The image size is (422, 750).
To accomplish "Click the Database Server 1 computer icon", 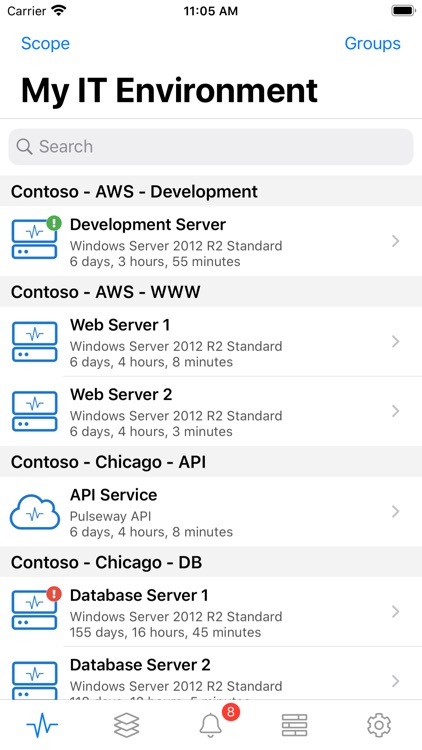I will [x=34, y=610].
